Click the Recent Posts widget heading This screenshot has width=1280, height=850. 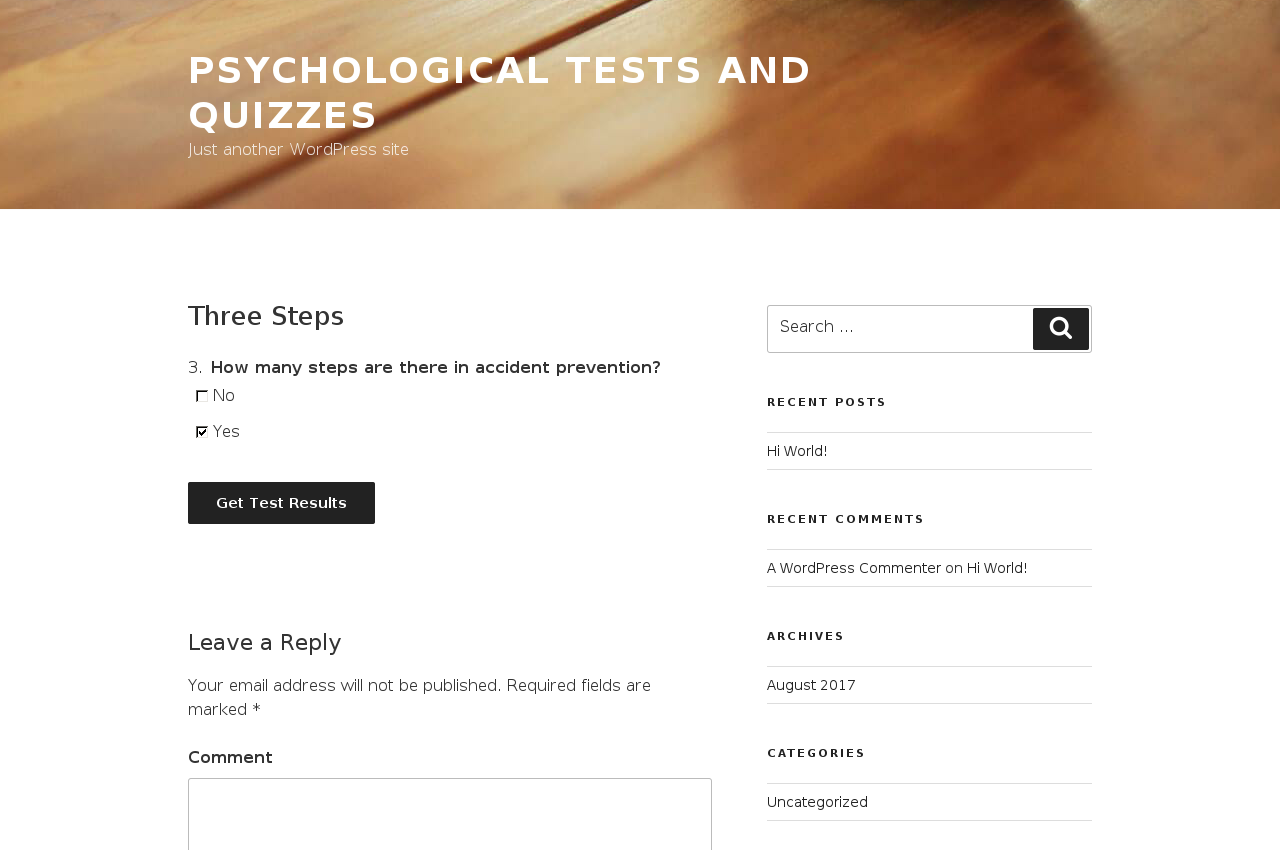click(x=827, y=402)
